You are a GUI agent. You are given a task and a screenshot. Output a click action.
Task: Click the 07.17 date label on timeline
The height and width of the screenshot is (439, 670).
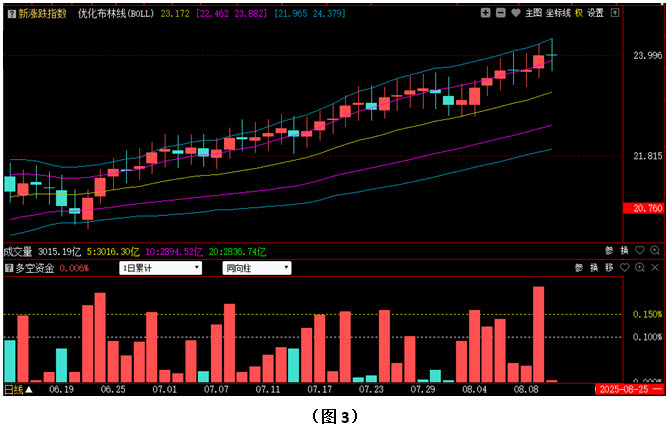coord(320,389)
